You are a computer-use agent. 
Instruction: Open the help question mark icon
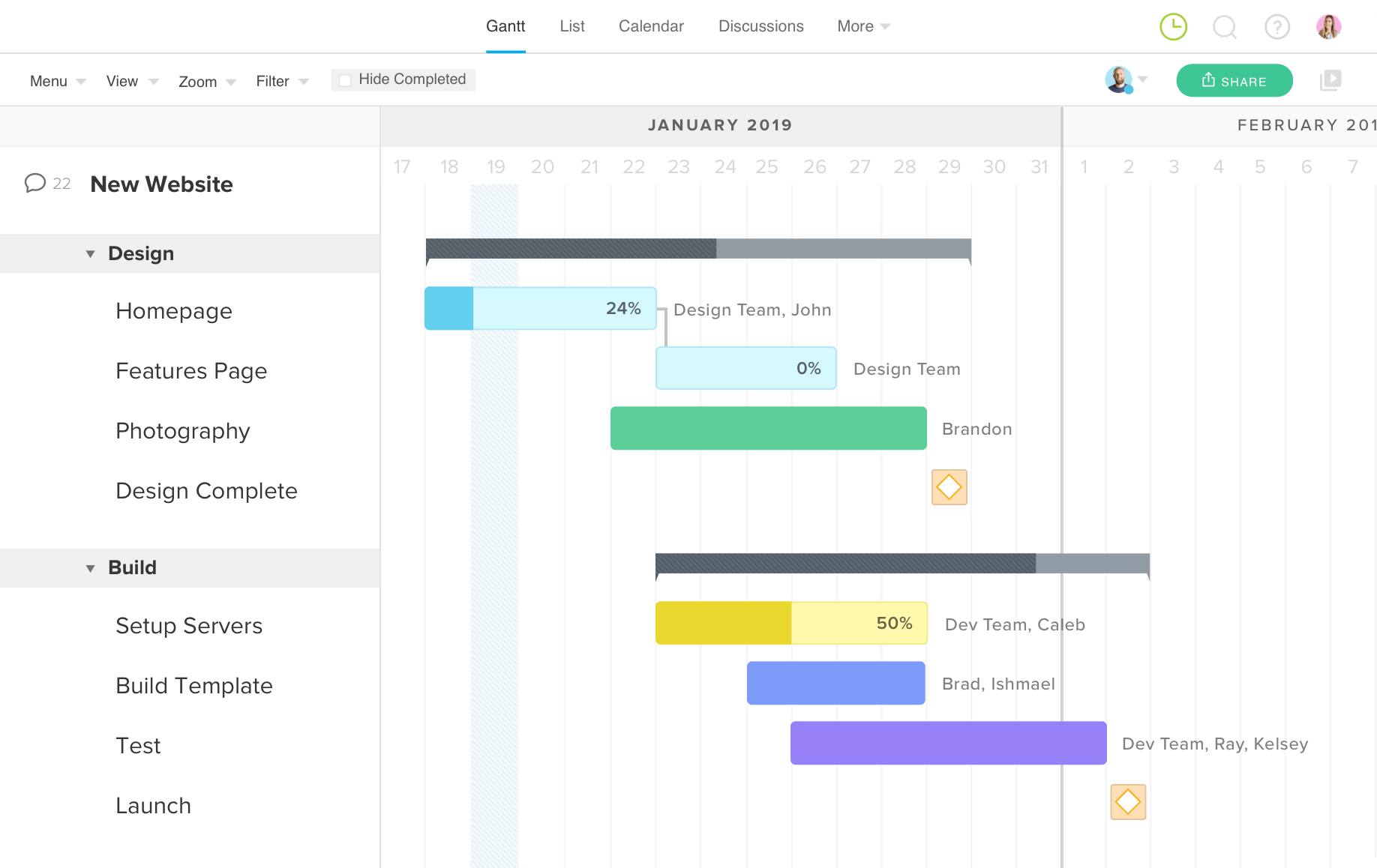[x=1277, y=26]
